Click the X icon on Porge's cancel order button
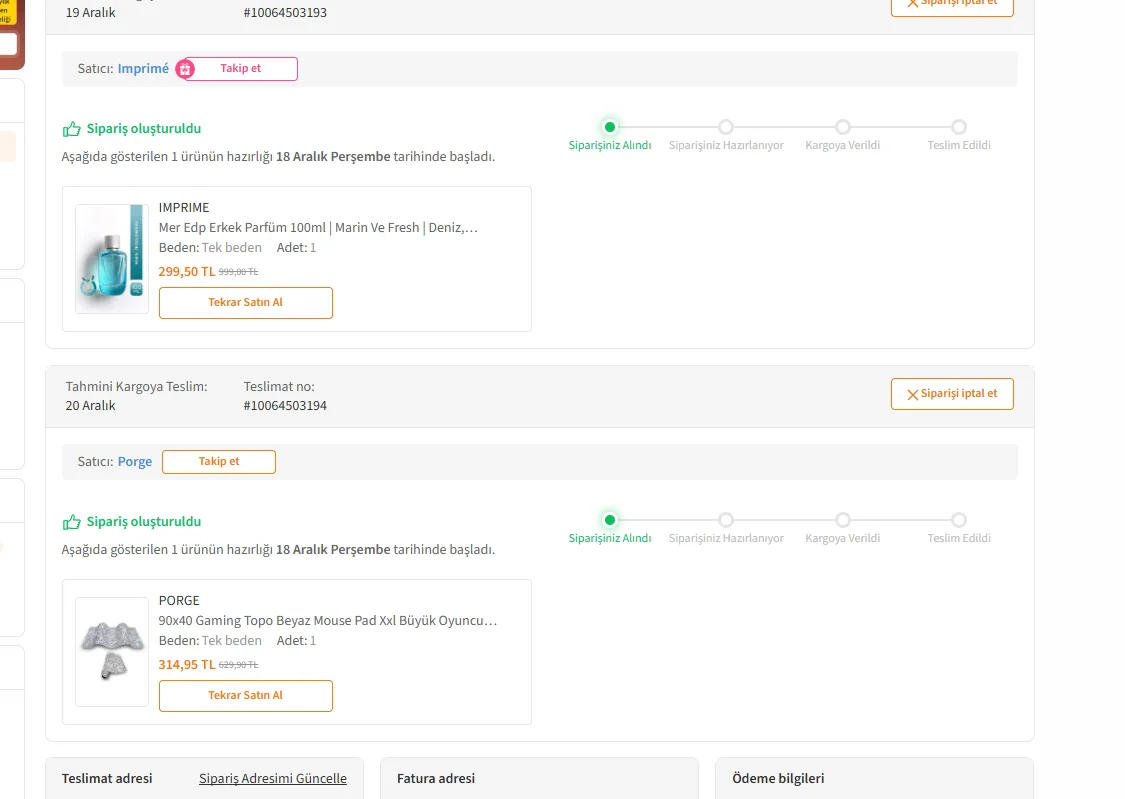Image resolution: width=1125 pixels, height=799 pixels. [x=912, y=395]
